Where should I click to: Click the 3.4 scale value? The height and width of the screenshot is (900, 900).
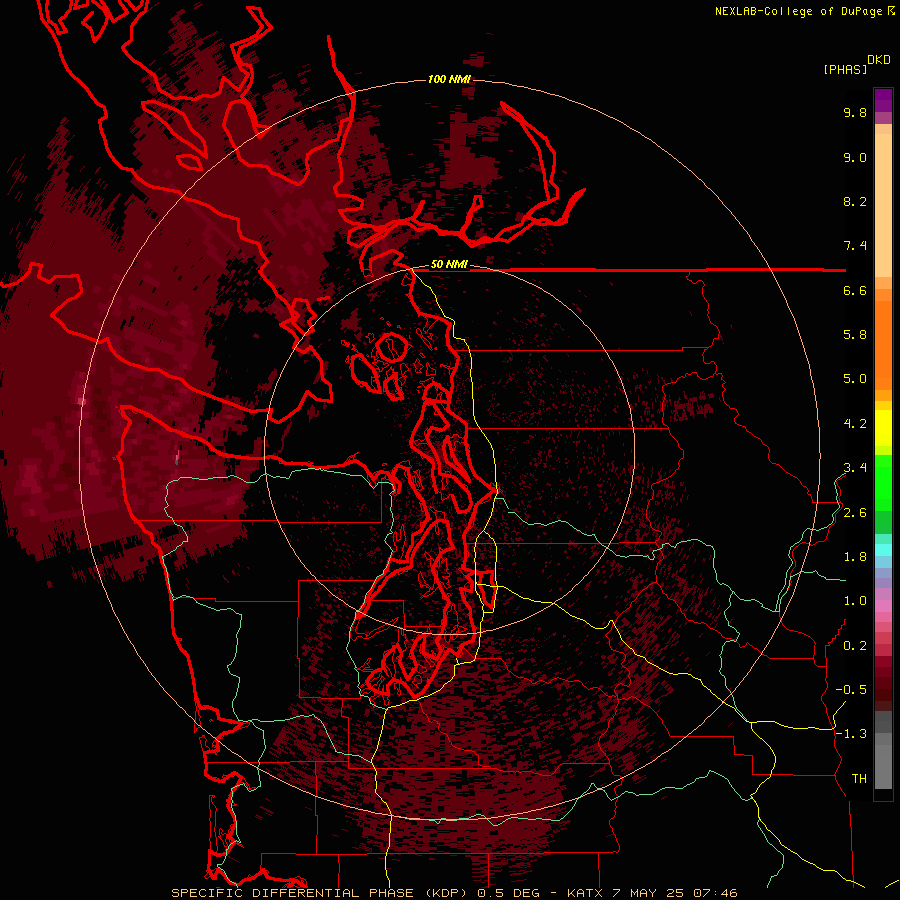[855, 468]
